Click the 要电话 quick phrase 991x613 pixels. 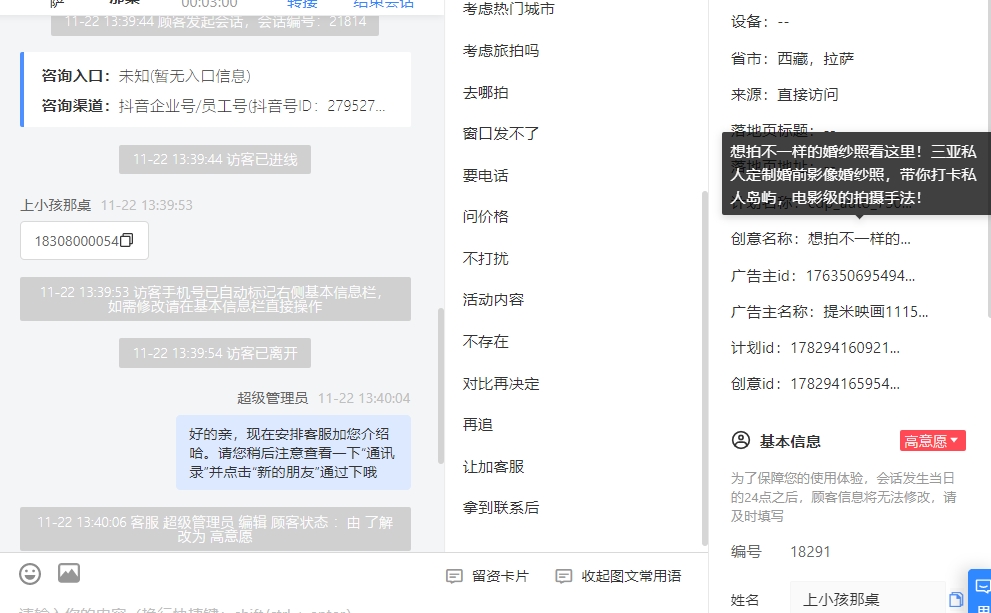point(485,176)
